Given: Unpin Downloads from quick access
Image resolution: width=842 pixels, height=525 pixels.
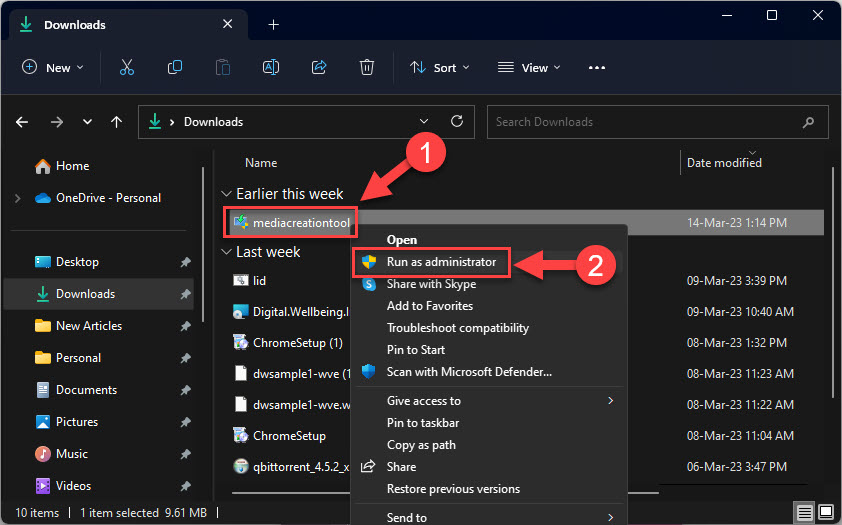Looking at the screenshot, I should (185, 294).
